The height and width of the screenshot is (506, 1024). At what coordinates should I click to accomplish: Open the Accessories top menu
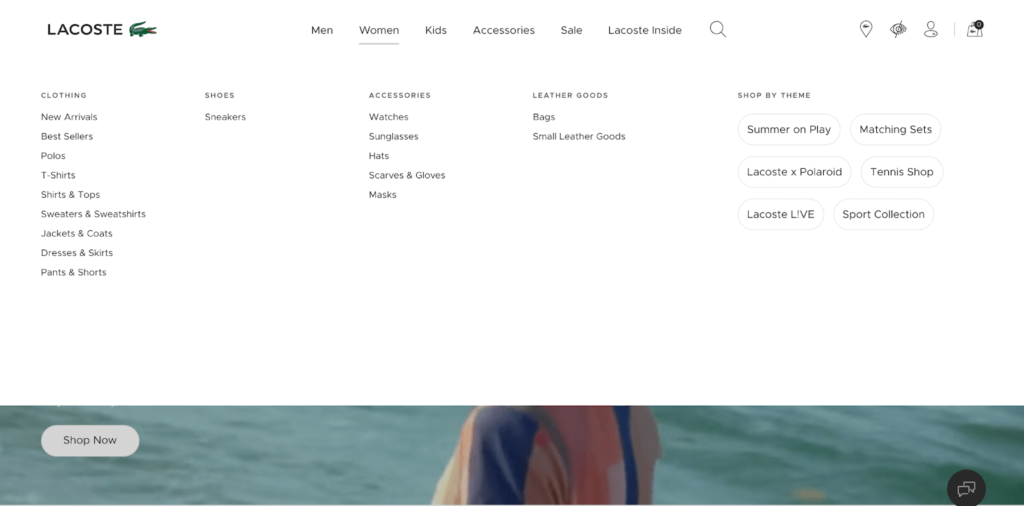tap(504, 30)
